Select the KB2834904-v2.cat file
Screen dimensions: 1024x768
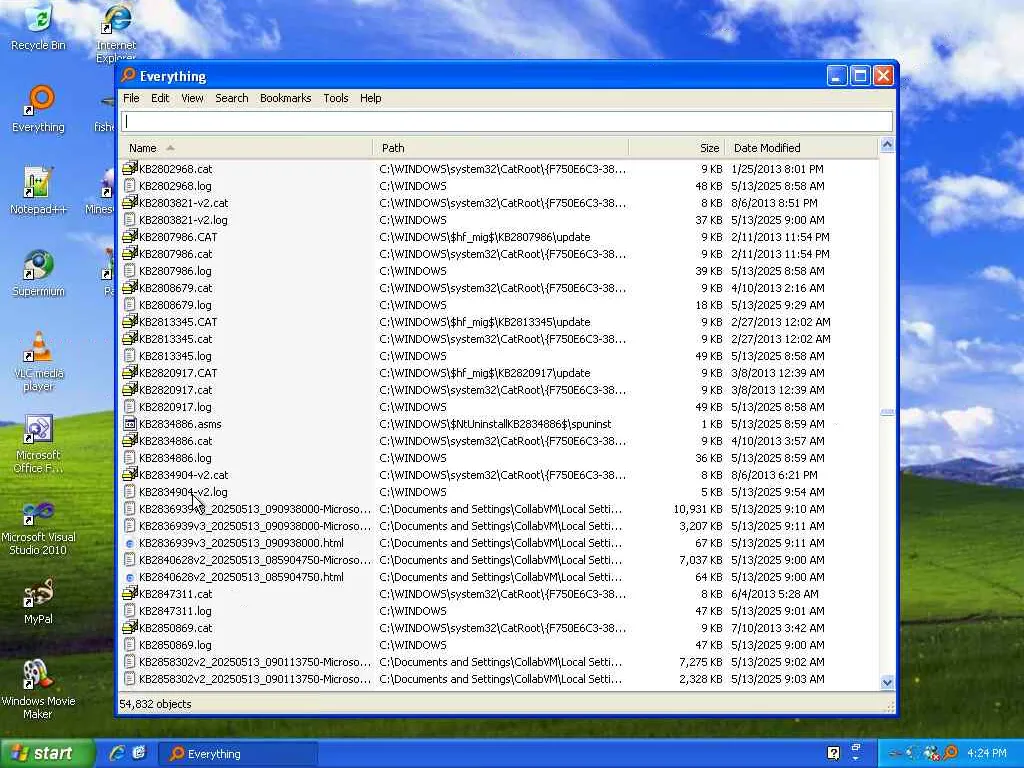pyautogui.click(x=184, y=475)
